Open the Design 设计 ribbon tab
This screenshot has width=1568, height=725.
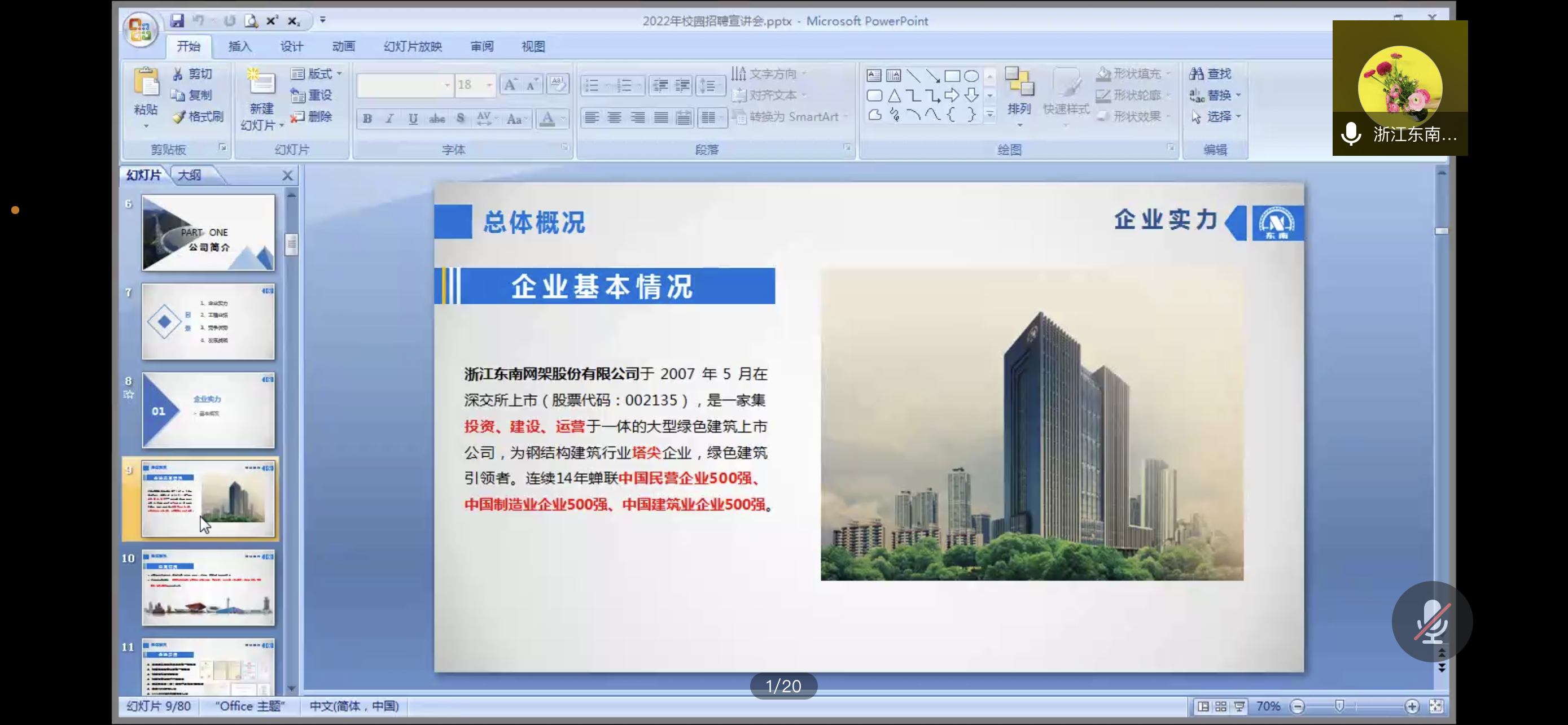(x=292, y=46)
